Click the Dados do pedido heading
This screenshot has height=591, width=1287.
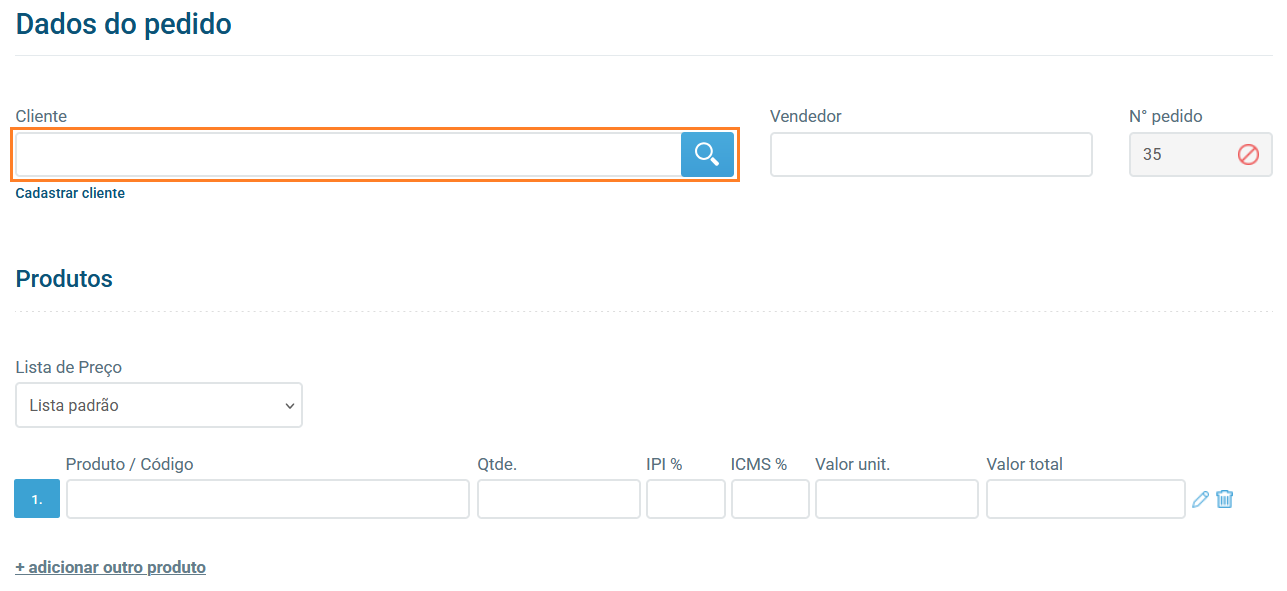click(x=124, y=24)
